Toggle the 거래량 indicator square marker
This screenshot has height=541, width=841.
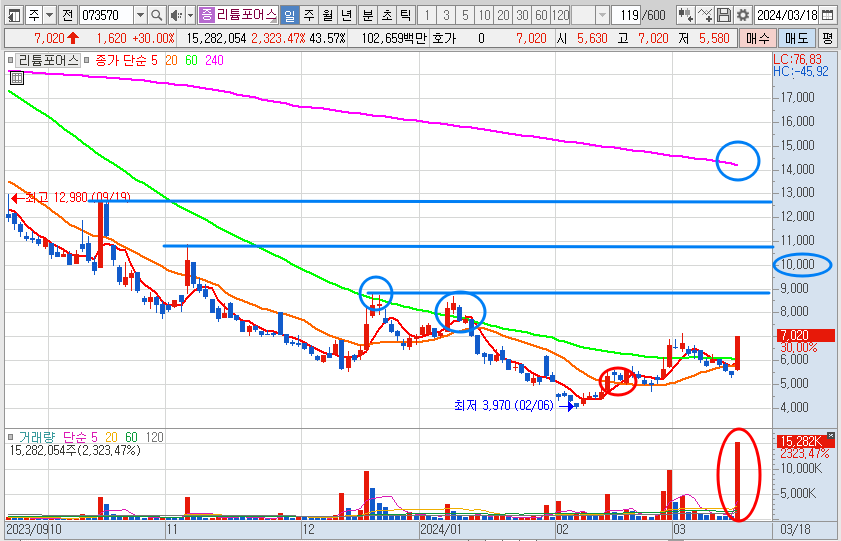[x=10, y=437]
